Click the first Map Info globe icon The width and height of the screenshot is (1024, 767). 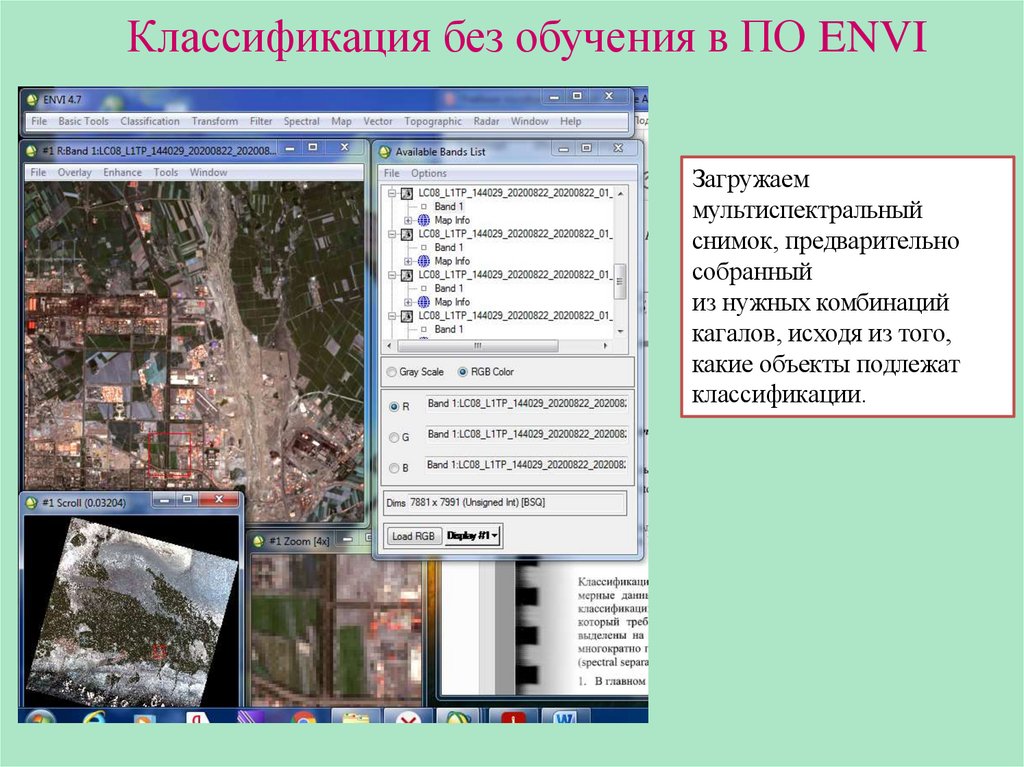click(x=424, y=220)
